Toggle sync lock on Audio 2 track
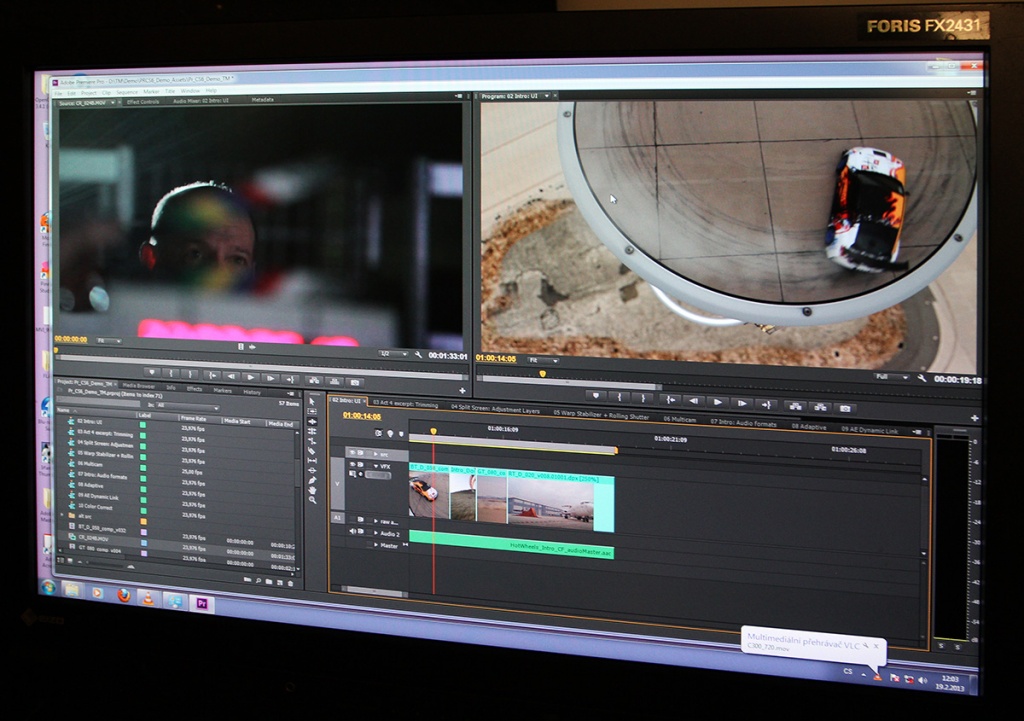Viewport: 1024px width, 721px height. [360, 532]
